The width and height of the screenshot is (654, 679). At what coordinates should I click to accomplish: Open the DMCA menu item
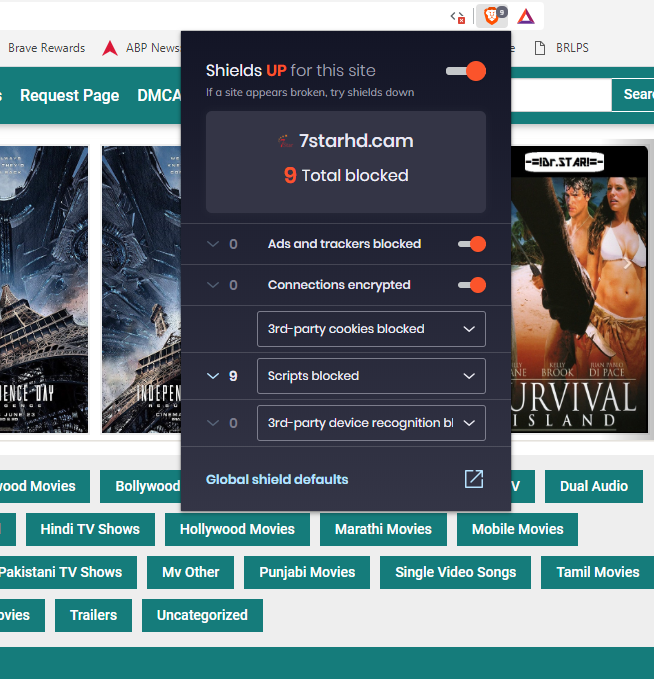(159, 95)
